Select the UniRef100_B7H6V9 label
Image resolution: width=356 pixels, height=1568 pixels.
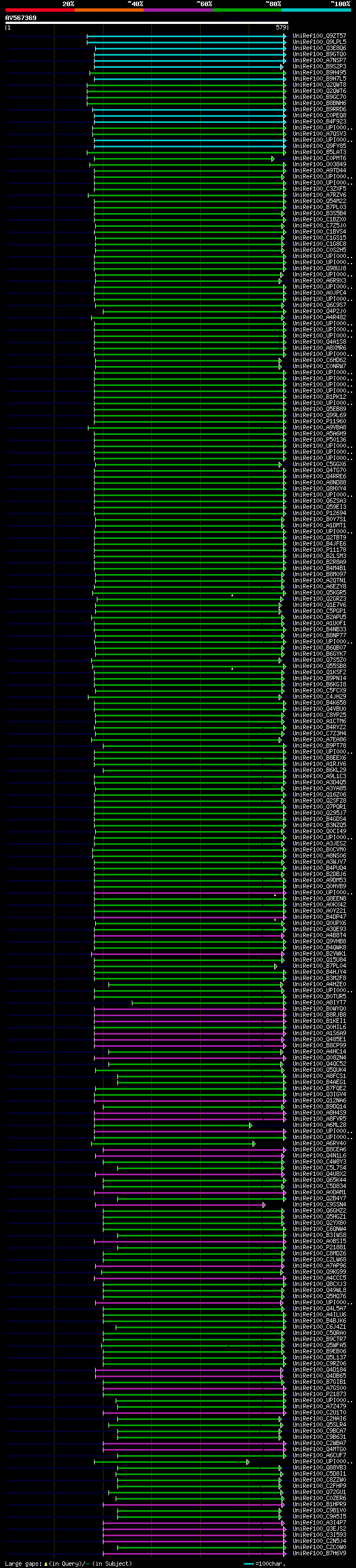click(319, 1553)
